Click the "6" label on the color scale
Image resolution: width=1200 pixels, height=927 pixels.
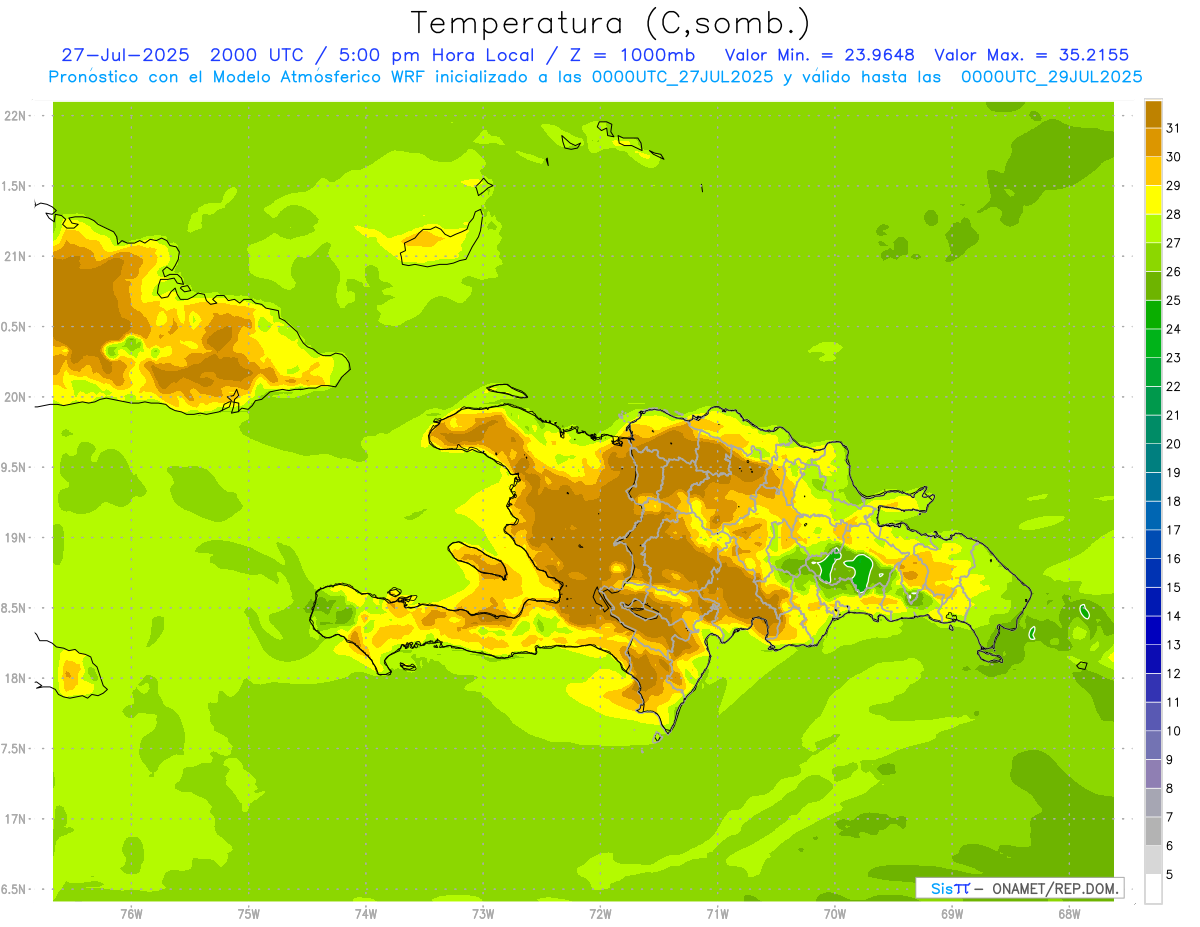1170,846
